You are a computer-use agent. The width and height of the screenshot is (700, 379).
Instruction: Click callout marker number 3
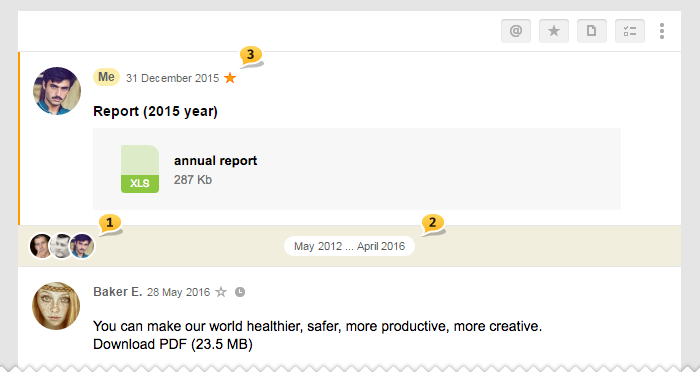pyautogui.click(x=250, y=56)
